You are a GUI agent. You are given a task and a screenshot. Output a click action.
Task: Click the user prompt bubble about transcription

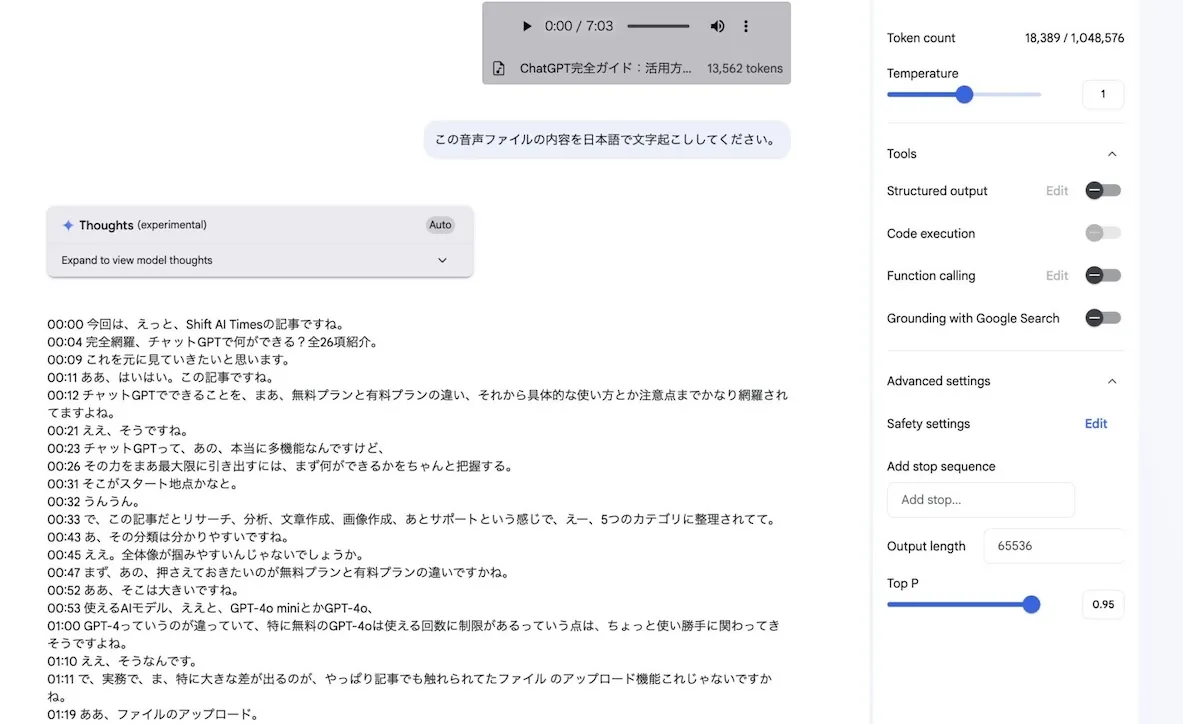coord(606,139)
